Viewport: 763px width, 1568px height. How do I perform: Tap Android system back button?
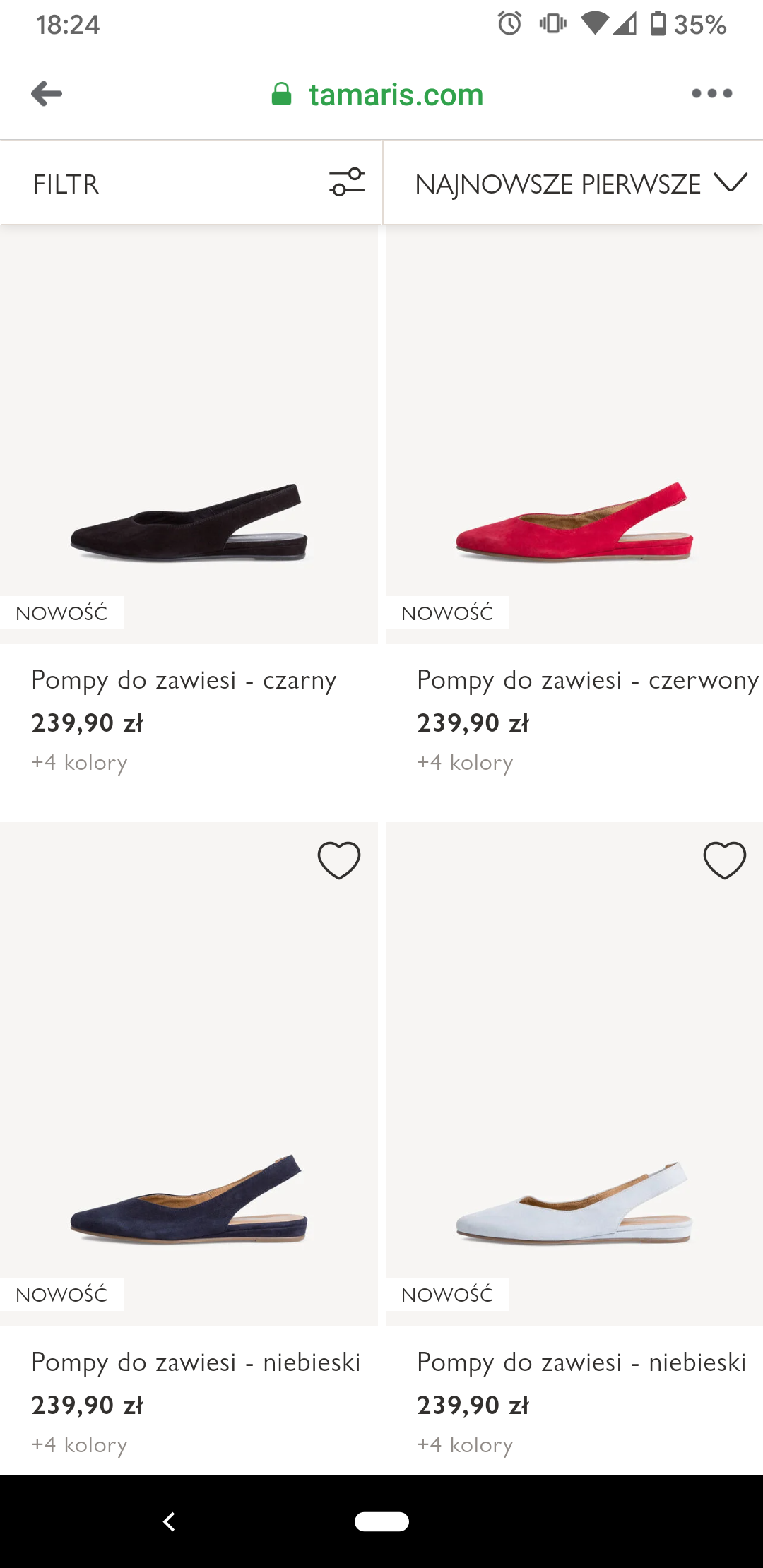click(169, 1521)
